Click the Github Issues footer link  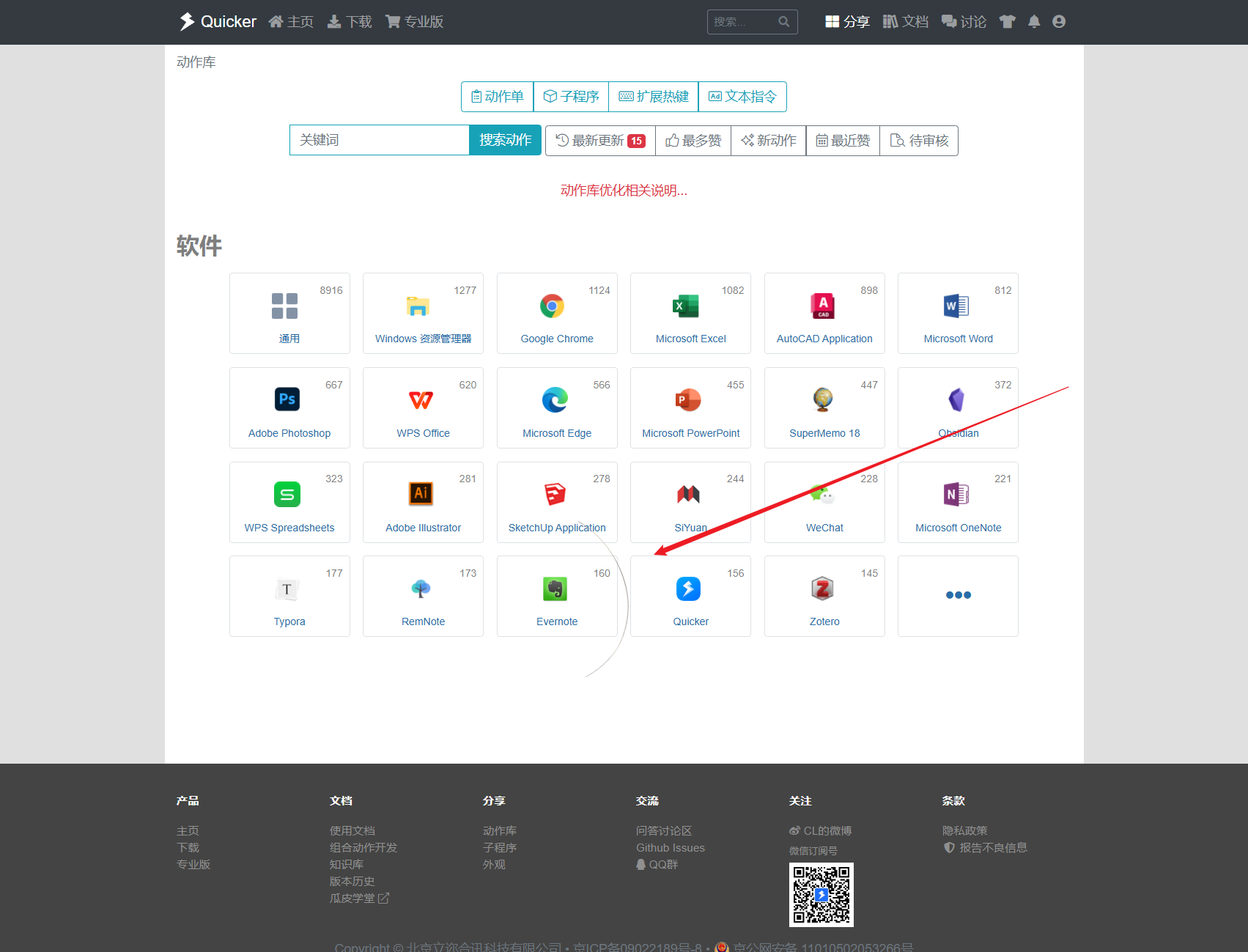point(670,848)
